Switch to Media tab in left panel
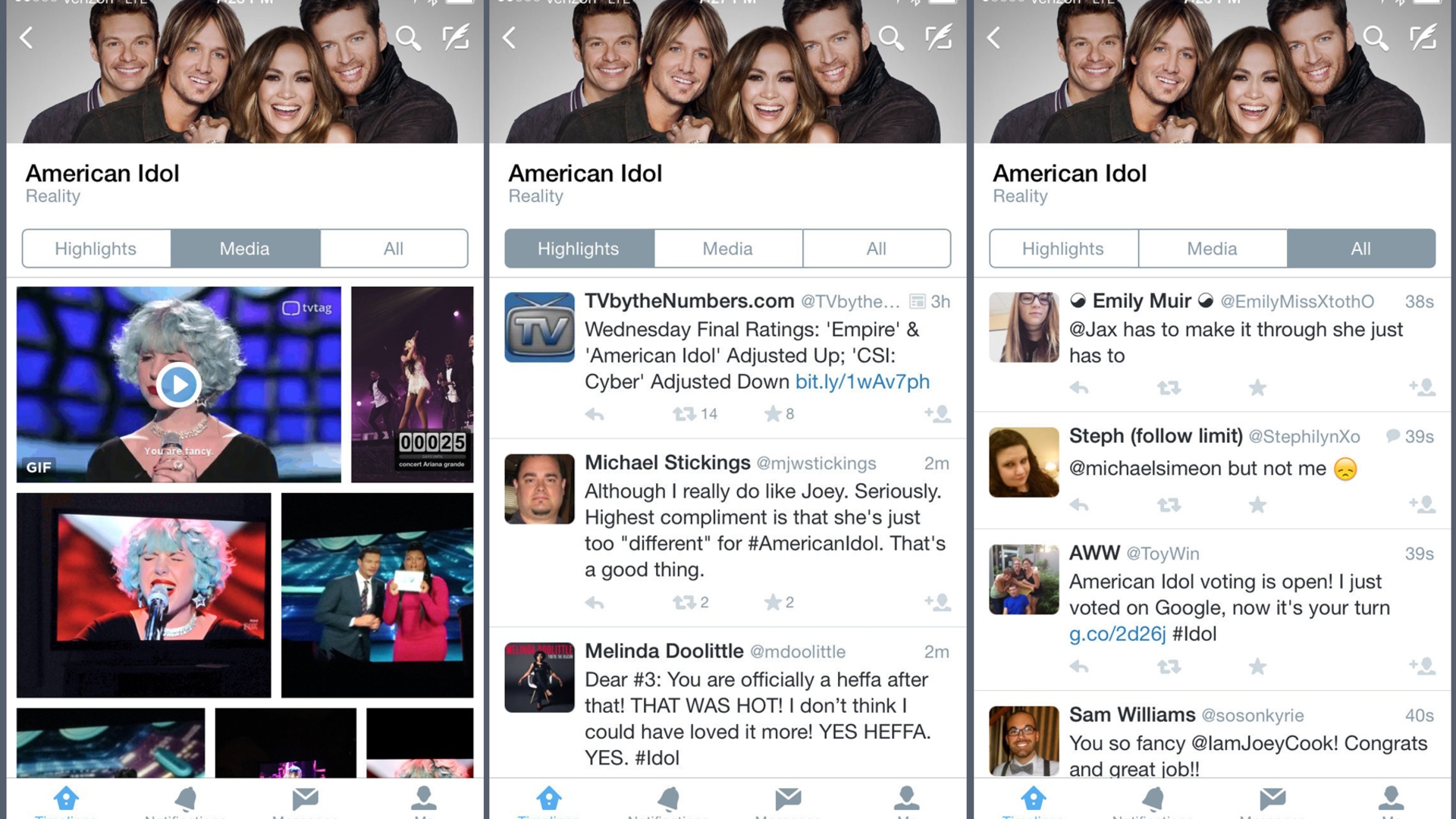The height and width of the screenshot is (819, 1456). (x=244, y=248)
